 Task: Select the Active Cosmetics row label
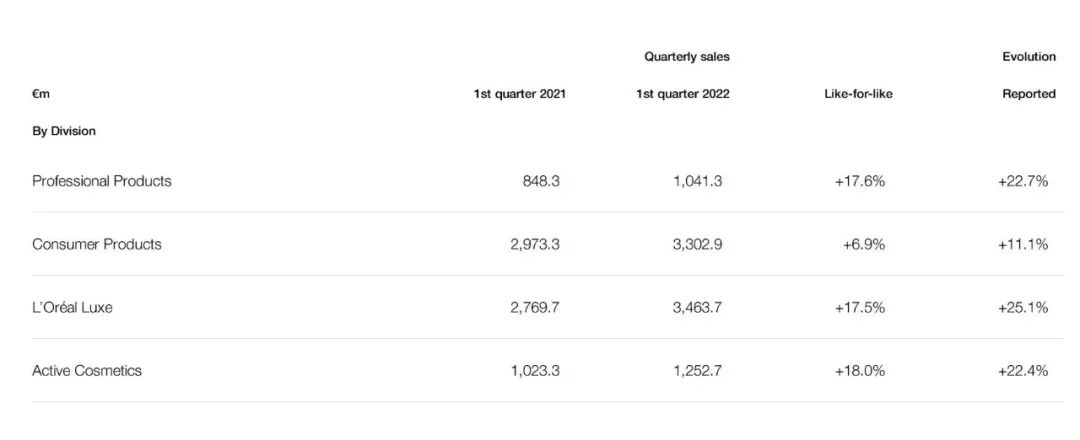tap(87, 370)
